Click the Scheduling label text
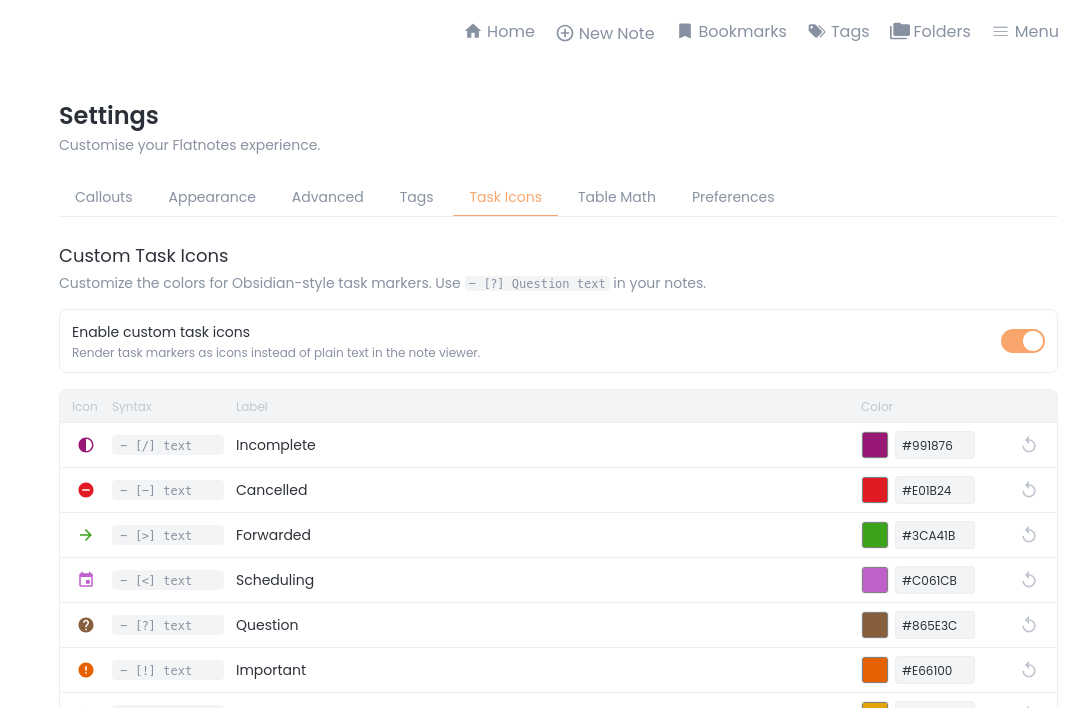Viewport: 1079px width, 719px height. [275, 580]
